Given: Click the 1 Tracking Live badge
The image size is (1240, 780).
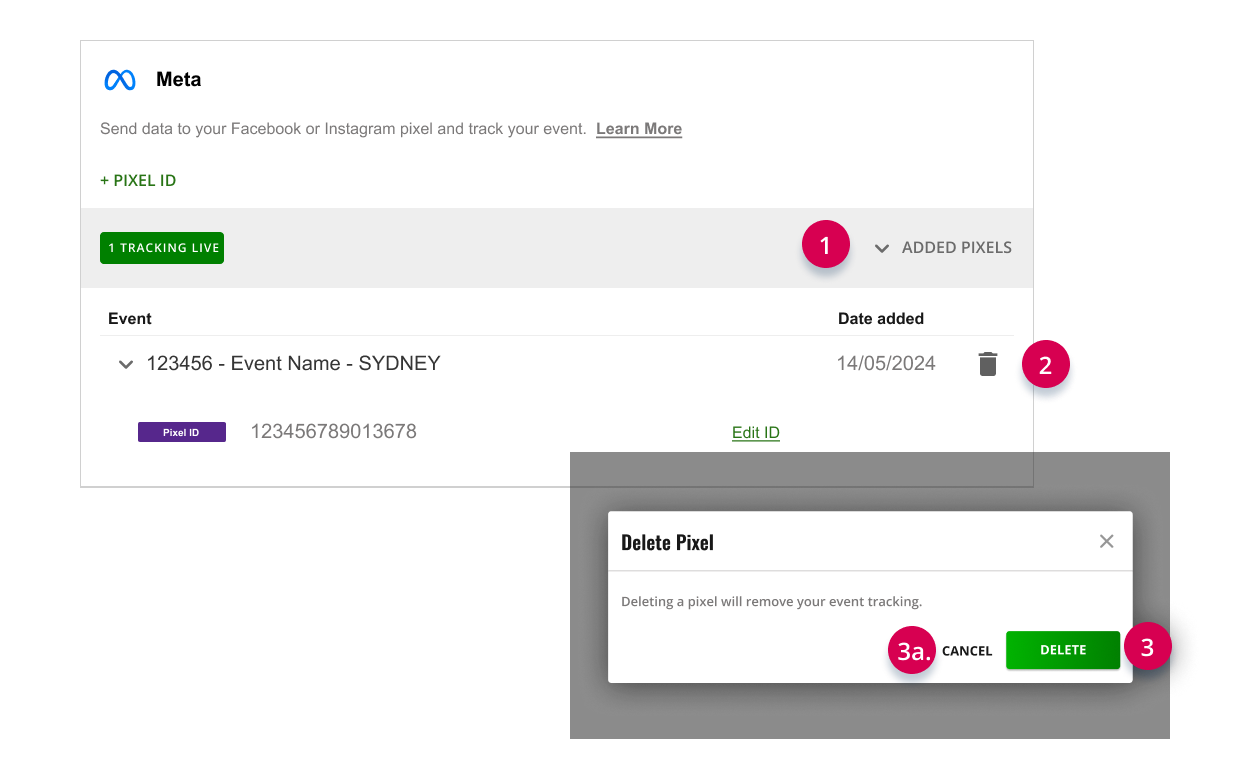Looking at the screenshot, I should 162,248.
